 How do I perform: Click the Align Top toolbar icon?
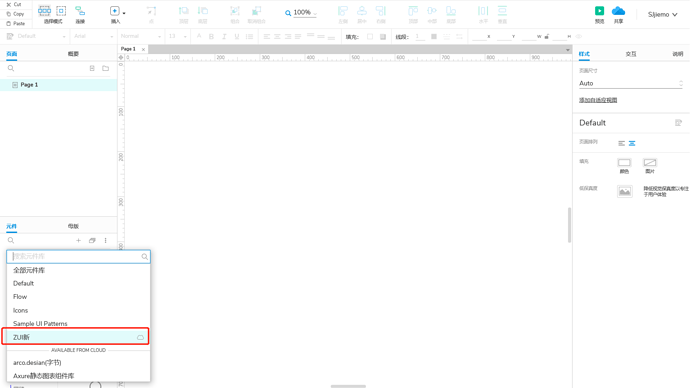point(413,11)
